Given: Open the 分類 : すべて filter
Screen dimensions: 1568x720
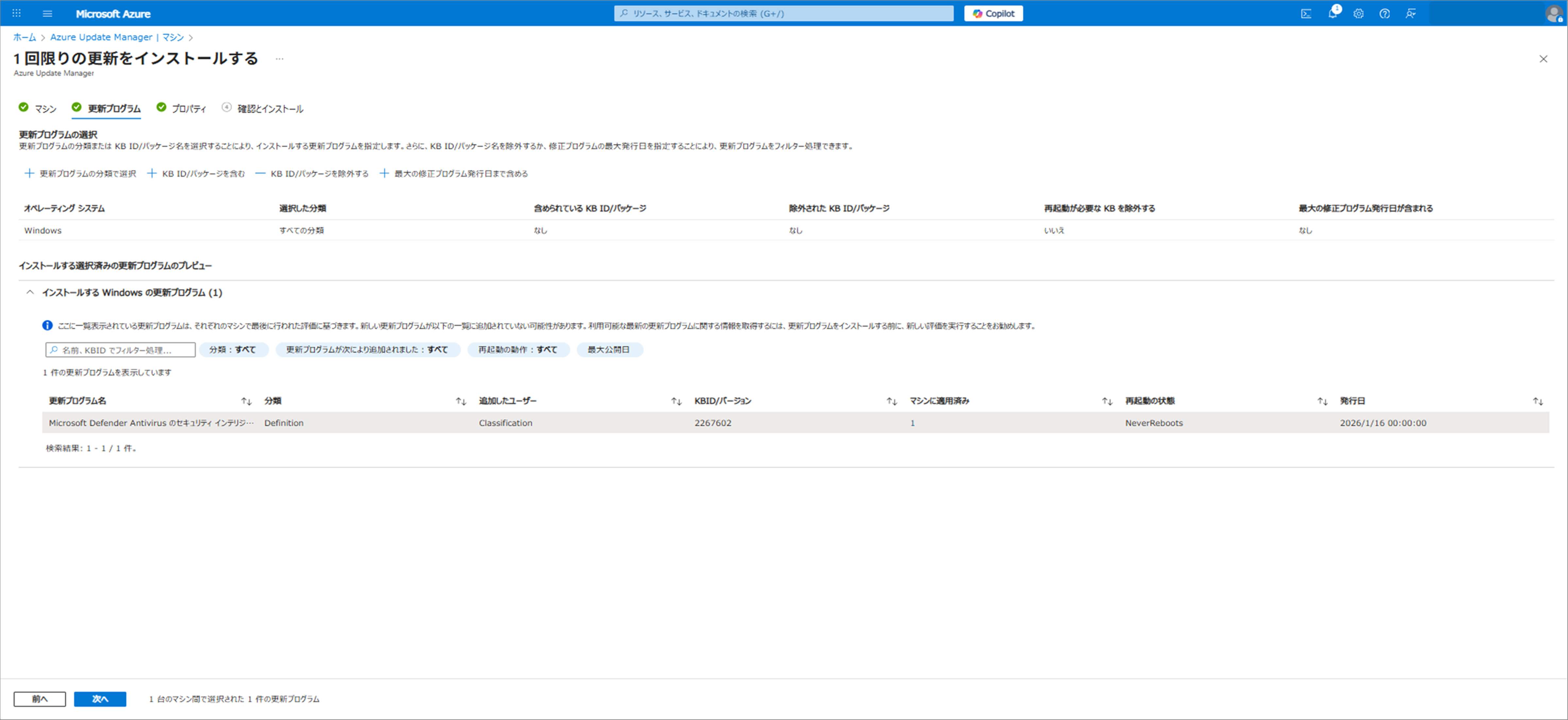Looking at the screenshot, I should [x=233, y=350].
